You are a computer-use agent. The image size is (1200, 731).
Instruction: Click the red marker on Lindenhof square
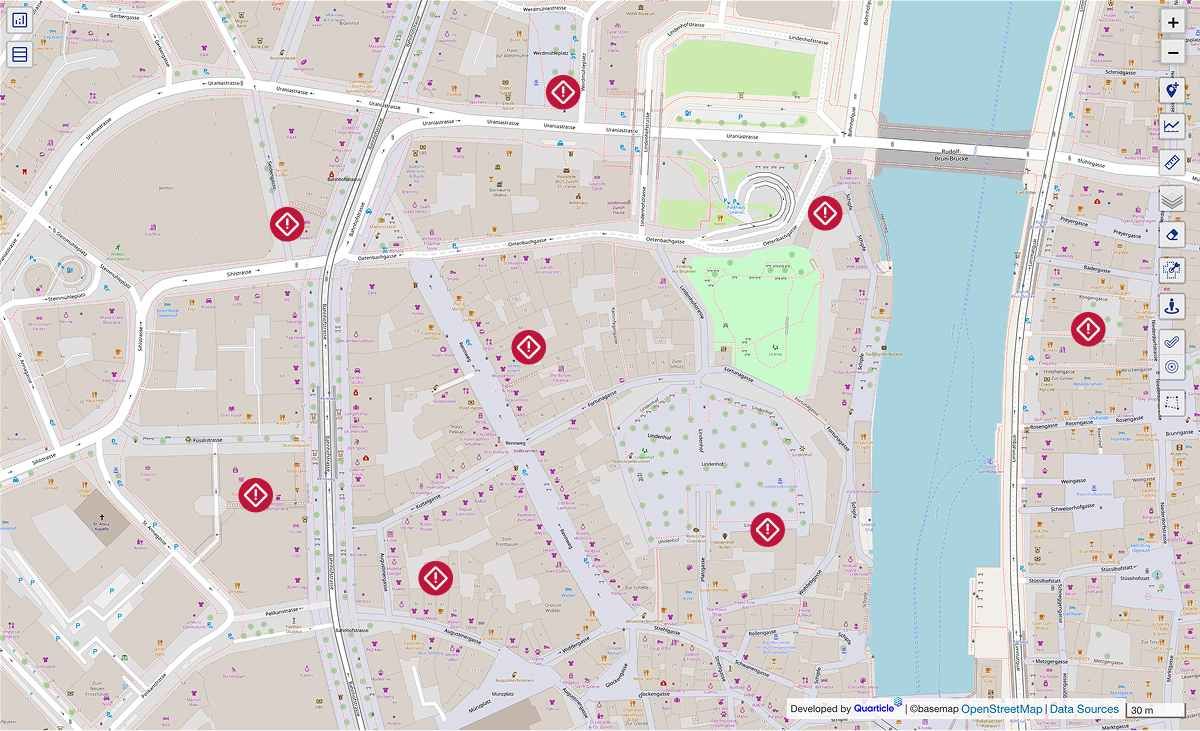point(767,530)
